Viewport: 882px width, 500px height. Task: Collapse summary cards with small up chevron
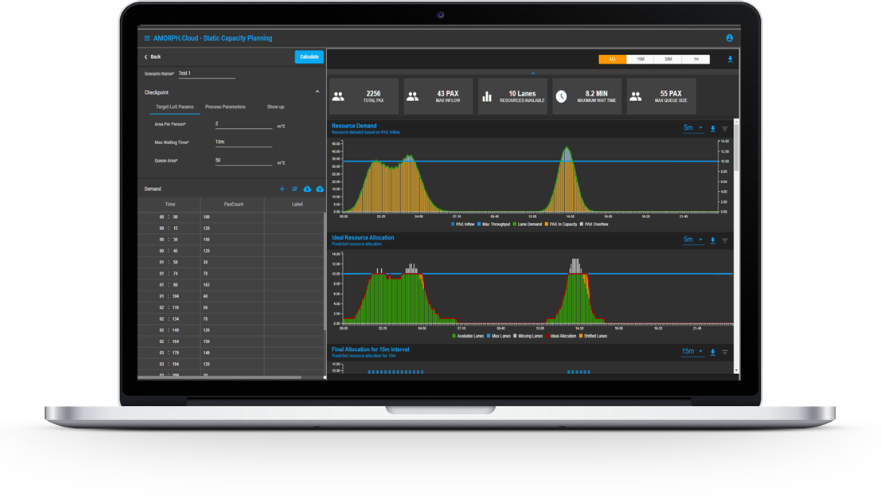coord(533,73)
